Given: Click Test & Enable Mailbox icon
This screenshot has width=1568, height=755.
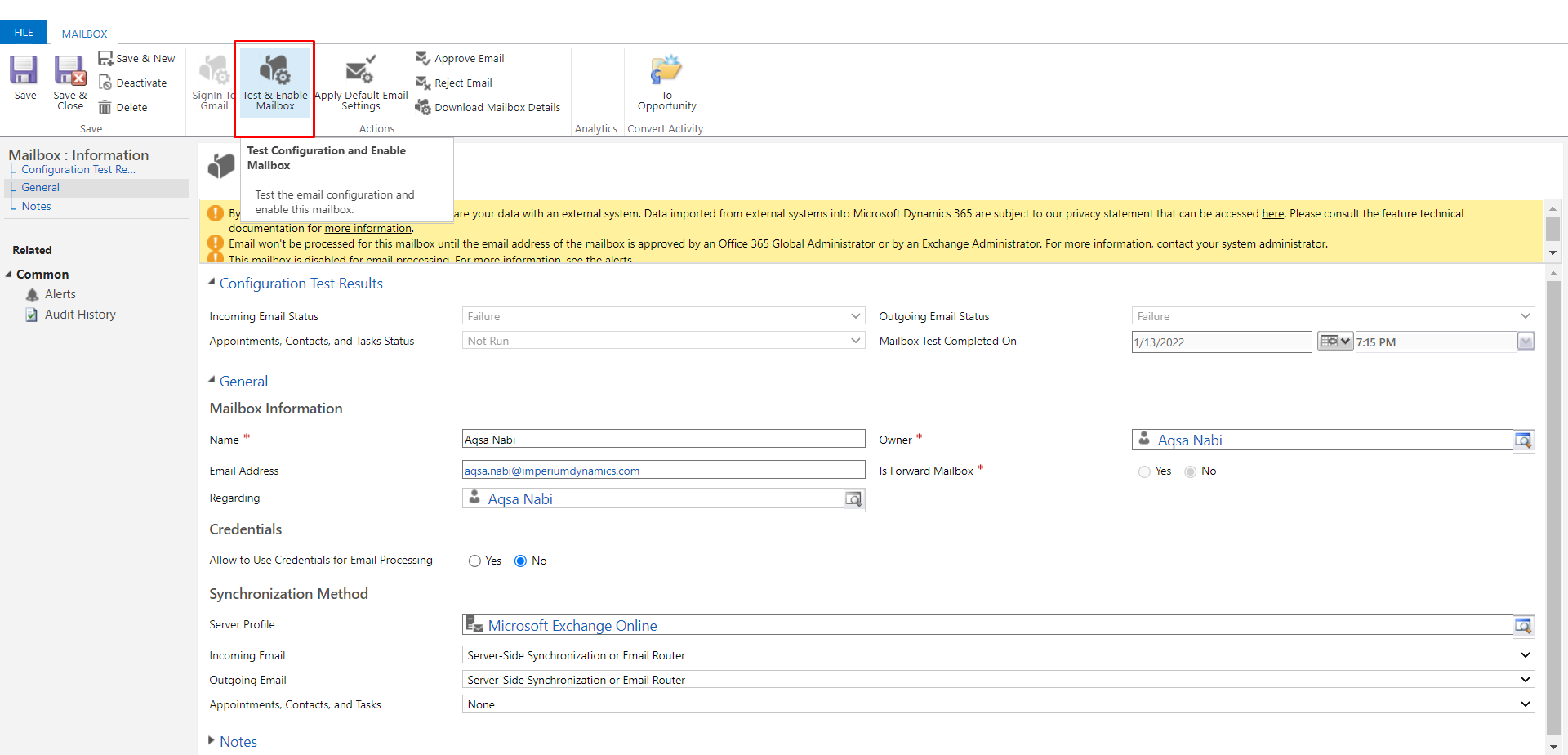Looking at the screenshot, I should (275, 70).
